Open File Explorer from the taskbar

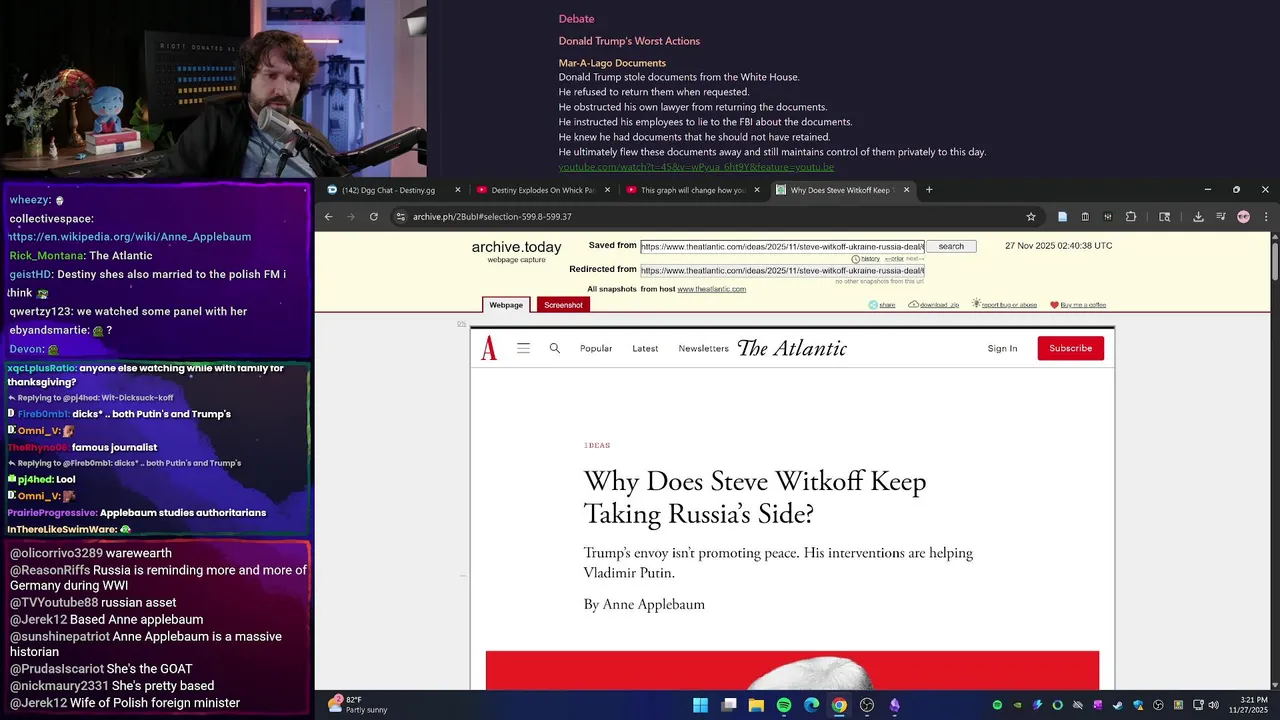[x=756, y=705]
